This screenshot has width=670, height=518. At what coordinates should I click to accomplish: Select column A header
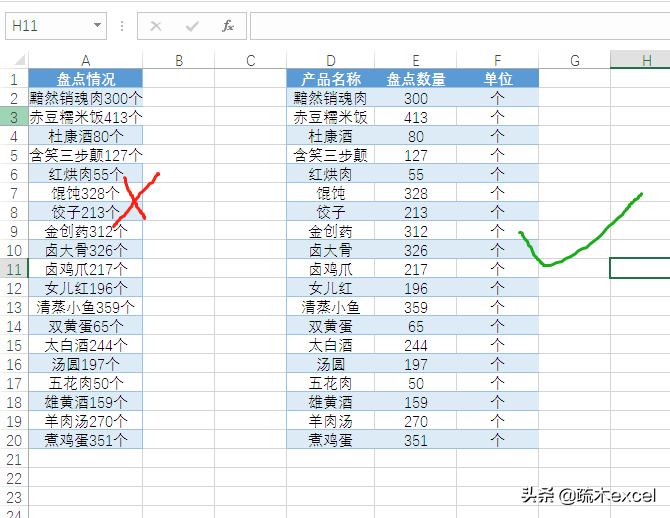pyautogui.click(x=85, y=60)
